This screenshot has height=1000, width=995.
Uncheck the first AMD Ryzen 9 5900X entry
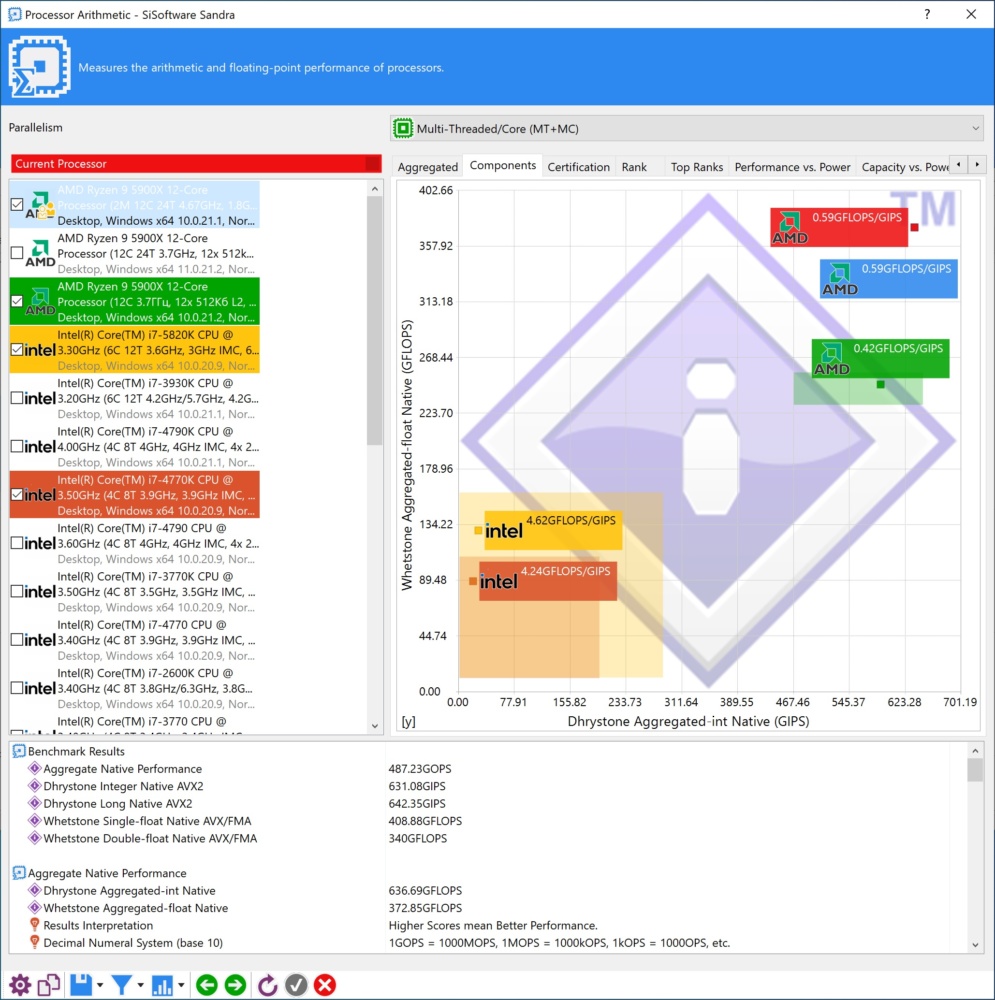tap(17, 205)
